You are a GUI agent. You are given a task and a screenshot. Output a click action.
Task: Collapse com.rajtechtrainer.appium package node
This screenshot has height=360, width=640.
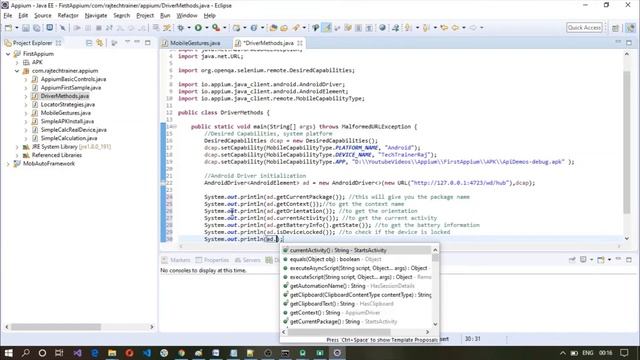coord(17,71)
